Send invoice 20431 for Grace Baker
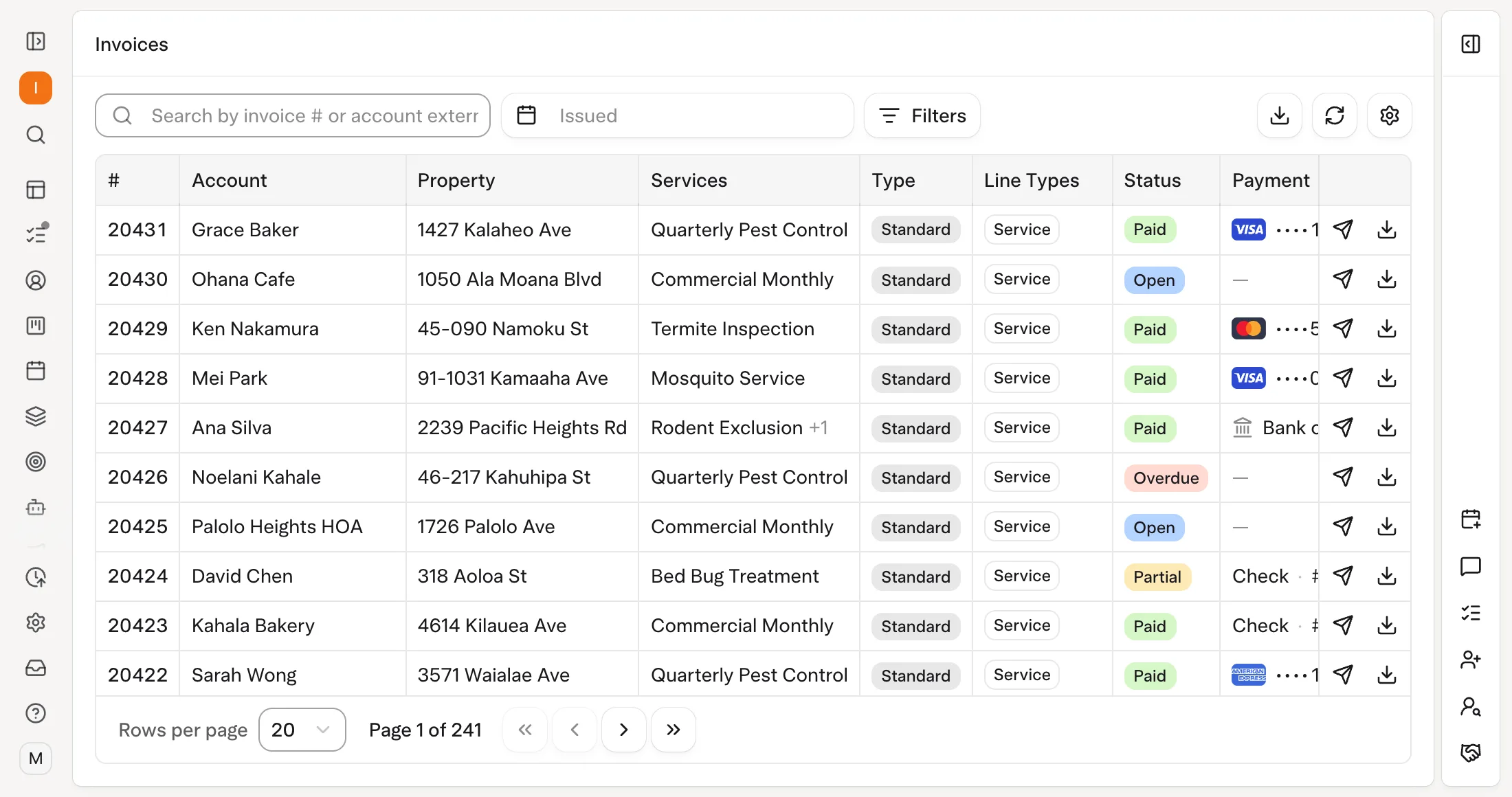 (1343, 229)
